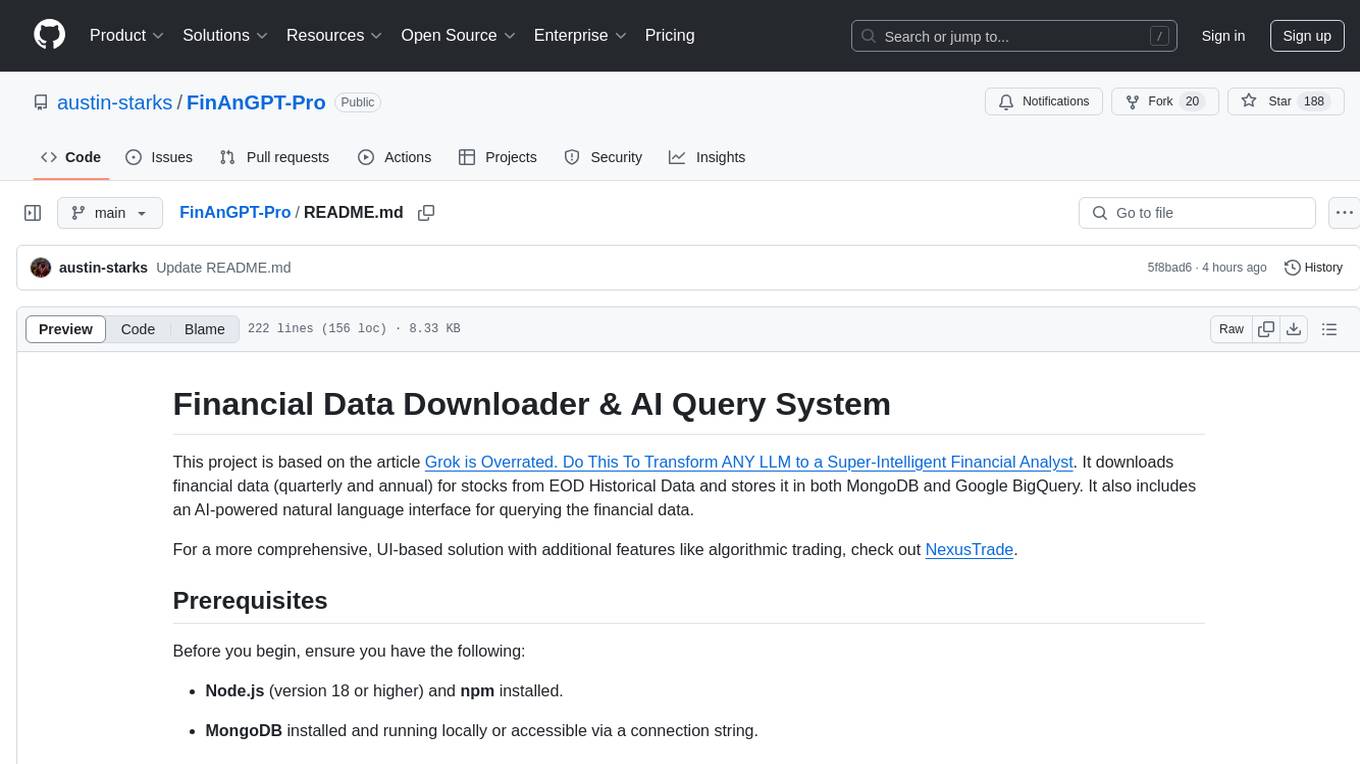1360x764 pixels.
Task: Click the Sign in link
Action: coord(1223,36)
